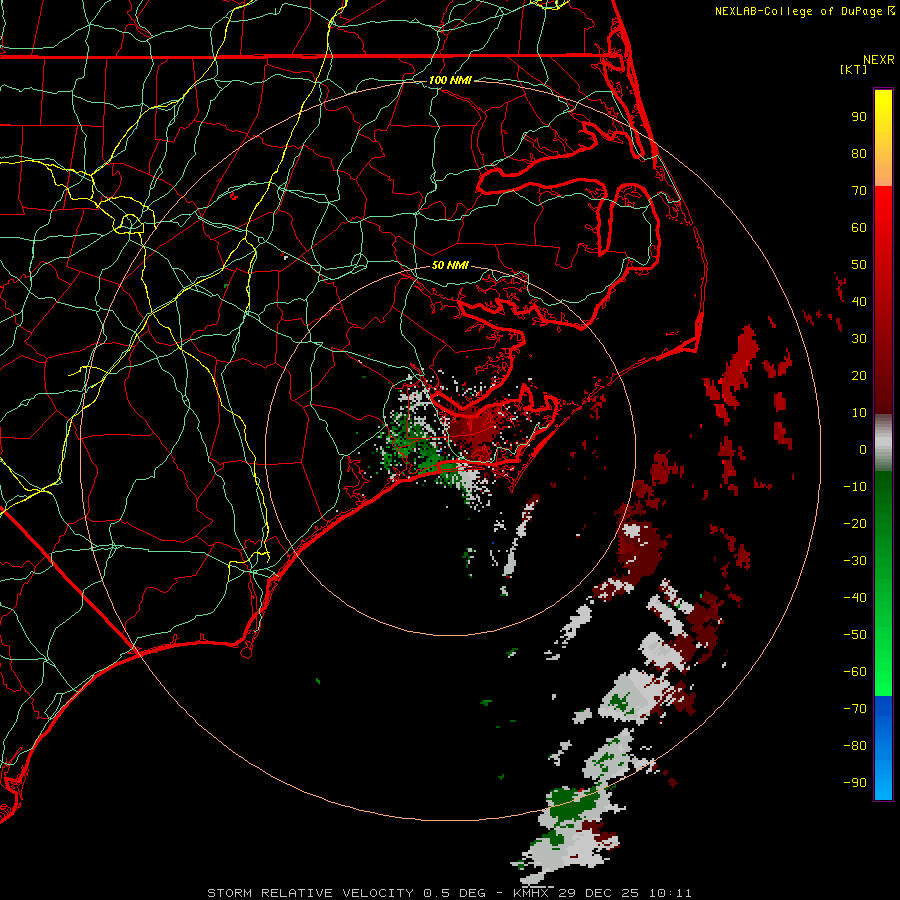The image size is (900, 900).
Task: Click the [KT] units label
Action: (853, 69)
